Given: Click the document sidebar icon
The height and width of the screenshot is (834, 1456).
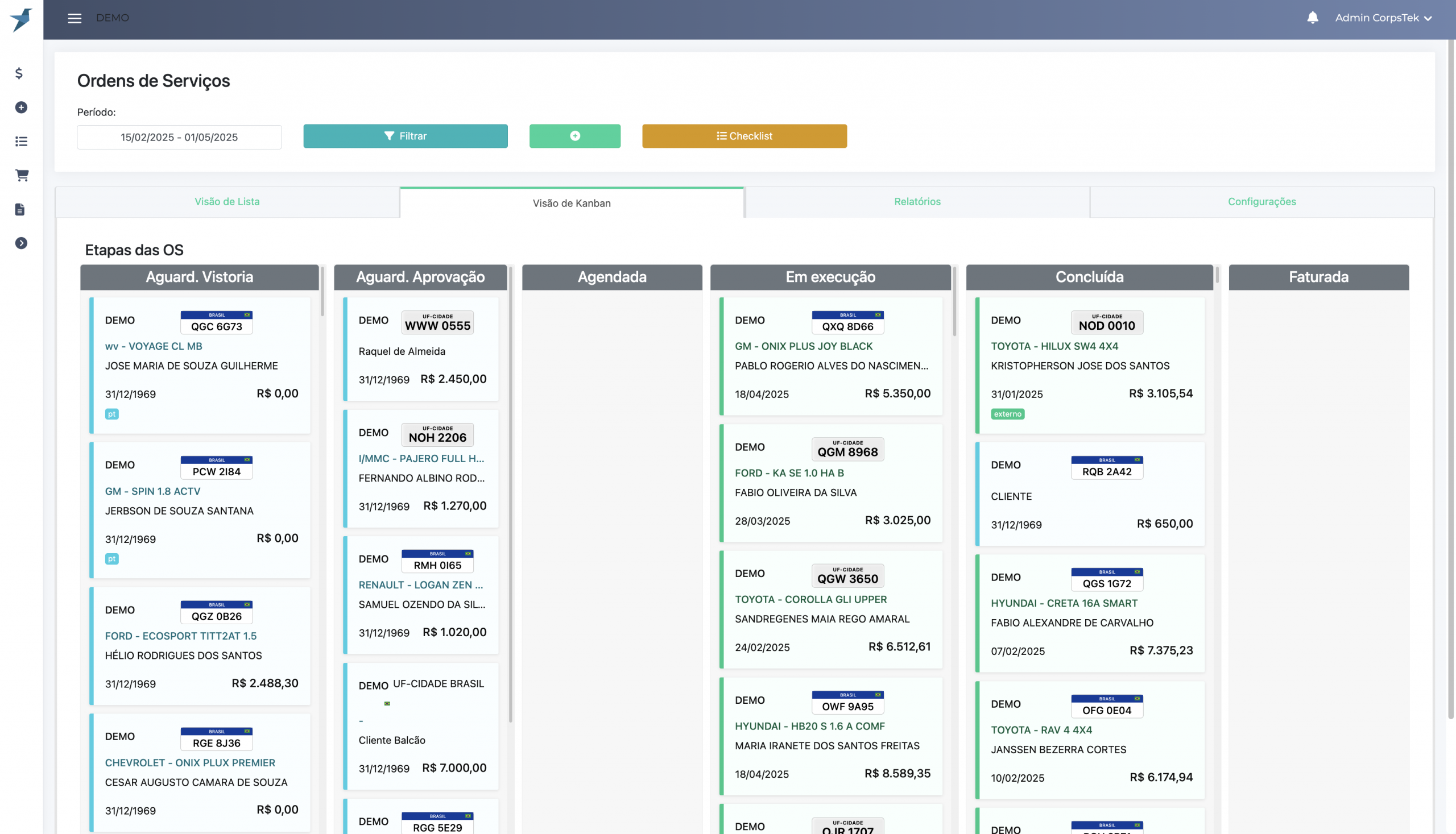Looking at the screenshot, I should (x=20, y=209).
